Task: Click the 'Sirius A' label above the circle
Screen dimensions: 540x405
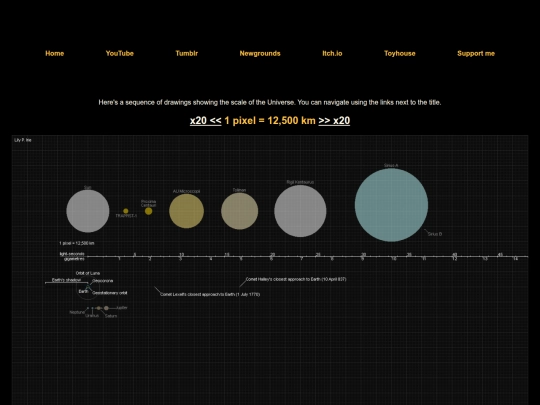Action: (391, 166)
